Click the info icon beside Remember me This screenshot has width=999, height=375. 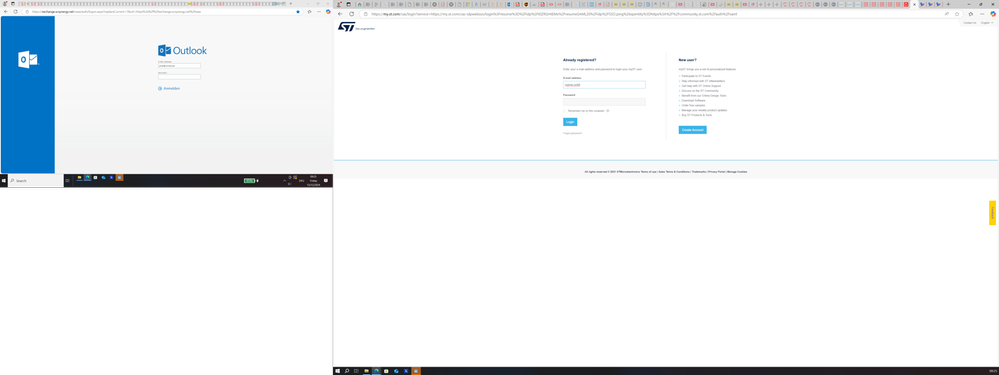[607, 110]
